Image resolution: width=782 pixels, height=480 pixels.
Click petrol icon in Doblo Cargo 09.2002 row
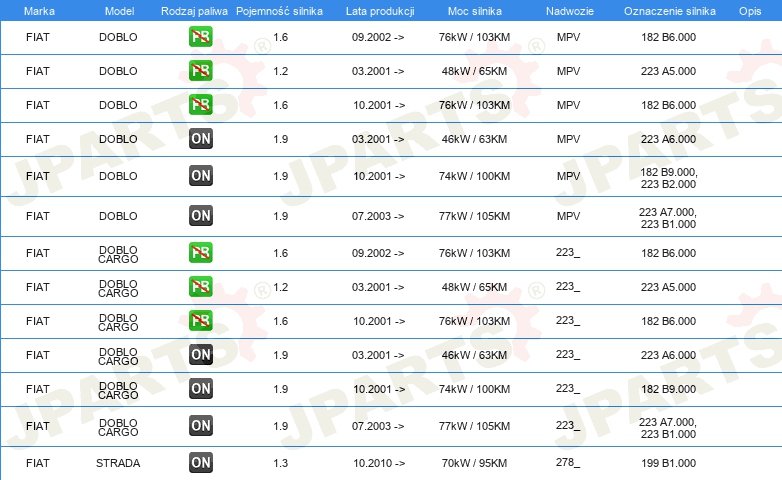pos(200,252)
